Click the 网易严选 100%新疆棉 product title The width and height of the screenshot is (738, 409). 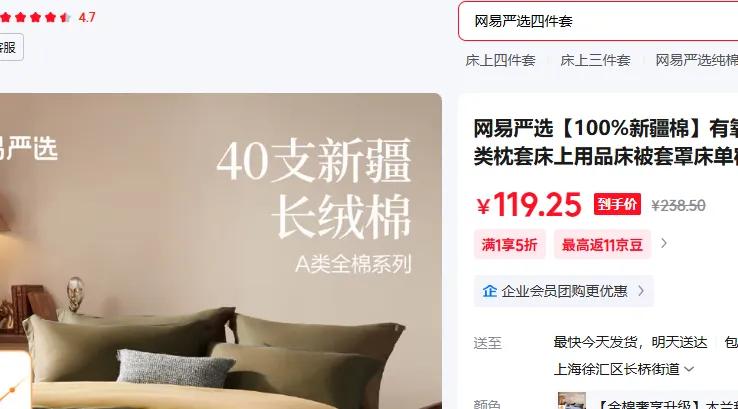pyautogui.click(x=606, y=143)
